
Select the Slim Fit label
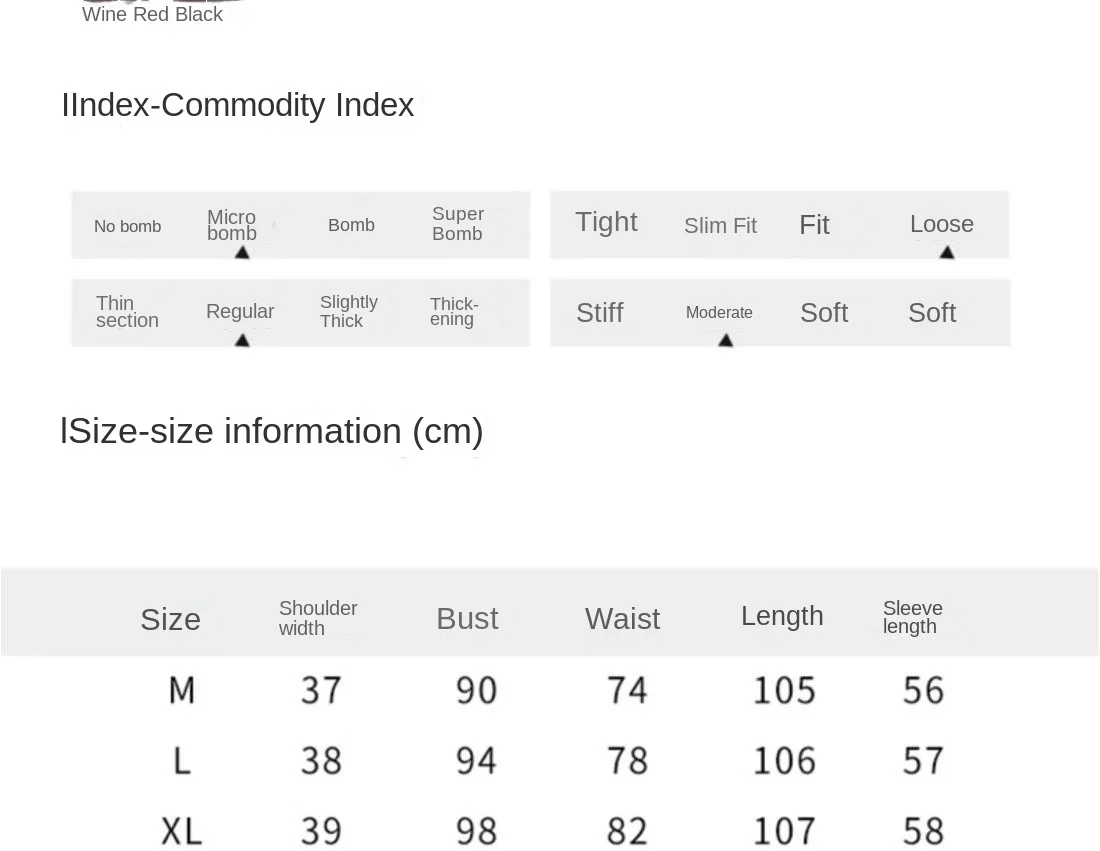coord(720,225)
